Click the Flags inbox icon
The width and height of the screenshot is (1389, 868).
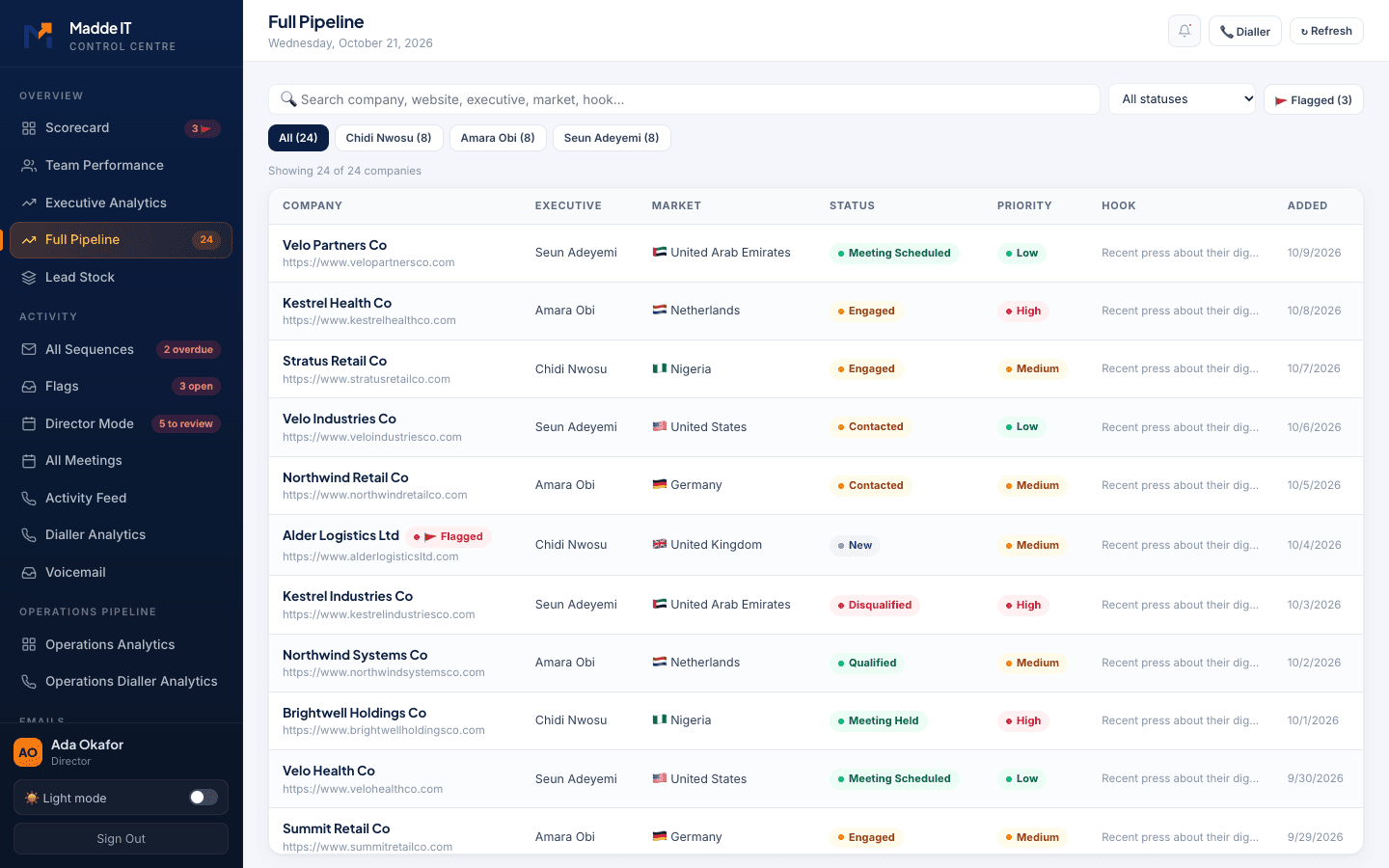tap(29, 387)
